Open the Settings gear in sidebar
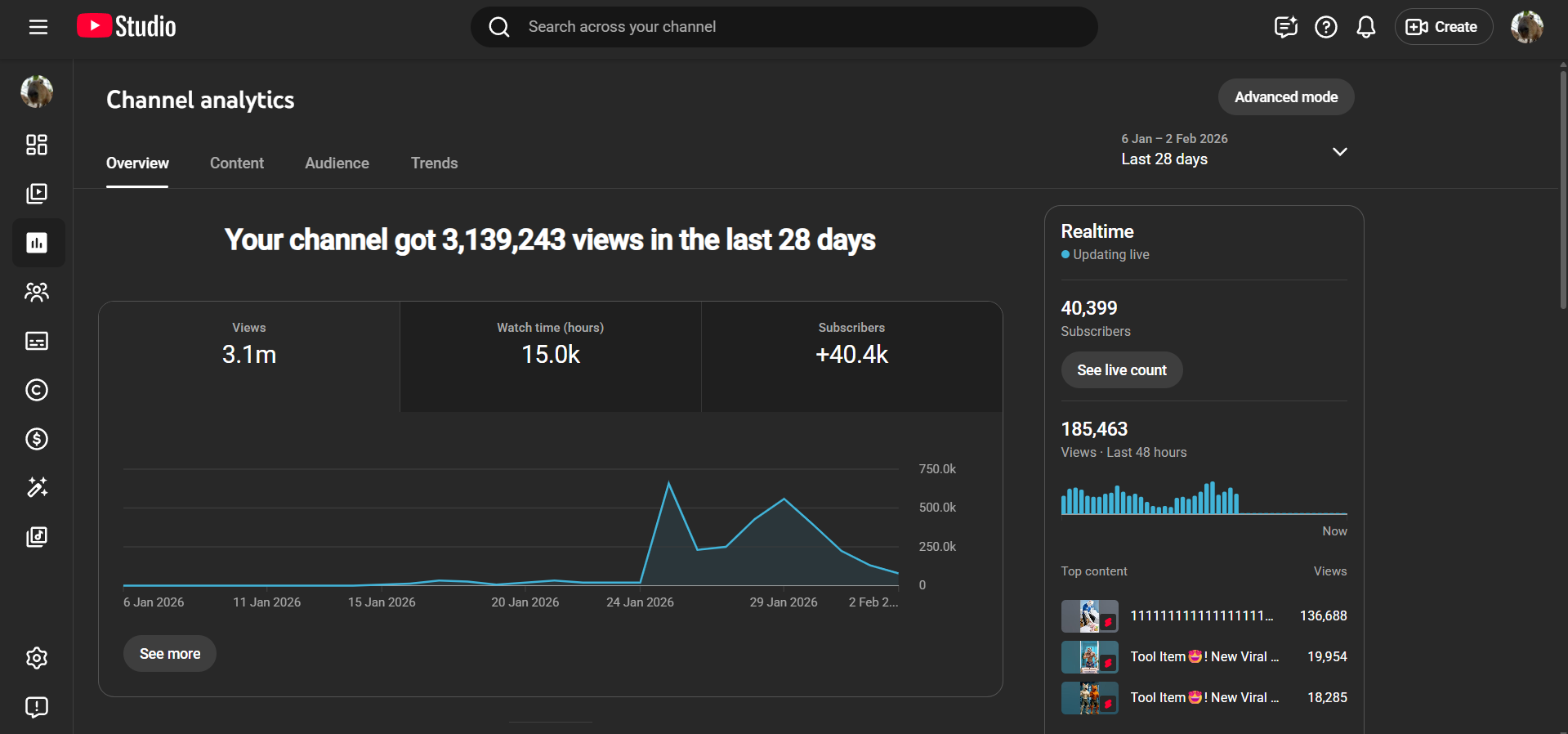This screenshot has width=1568, height=734. [x=37, y=658]
